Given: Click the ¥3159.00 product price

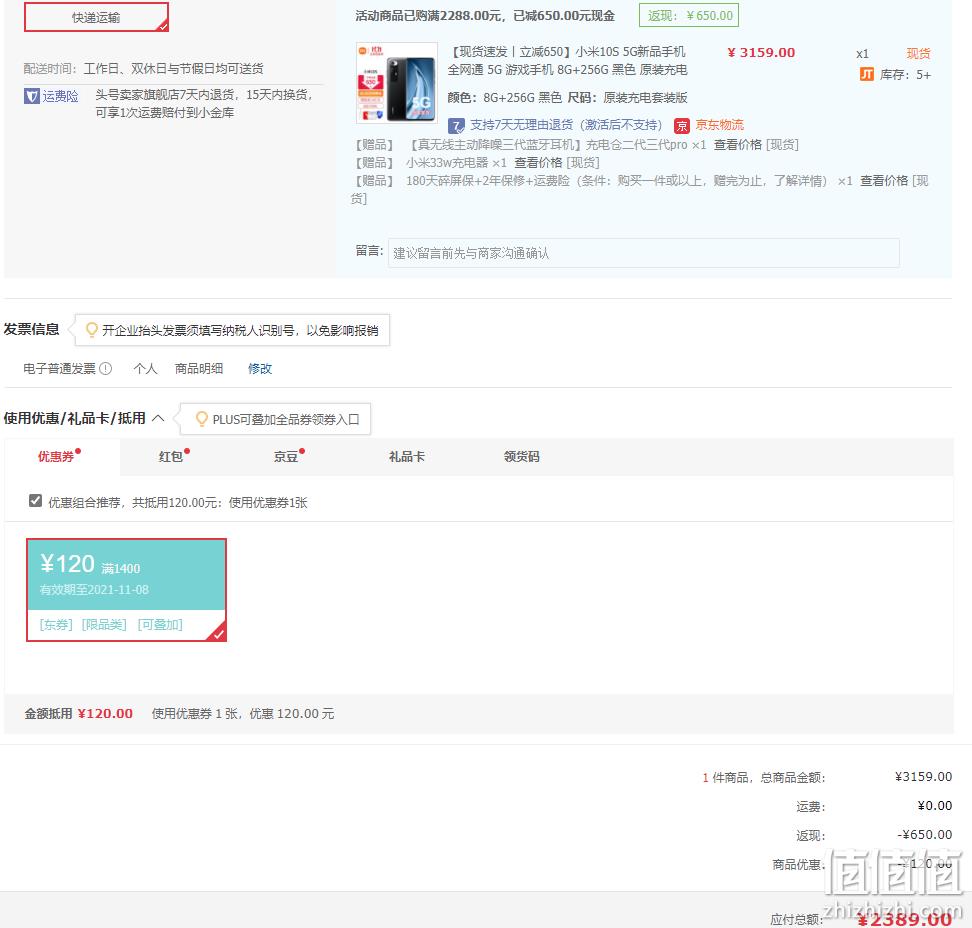Looking at the screenshot, I should [761, 53].
